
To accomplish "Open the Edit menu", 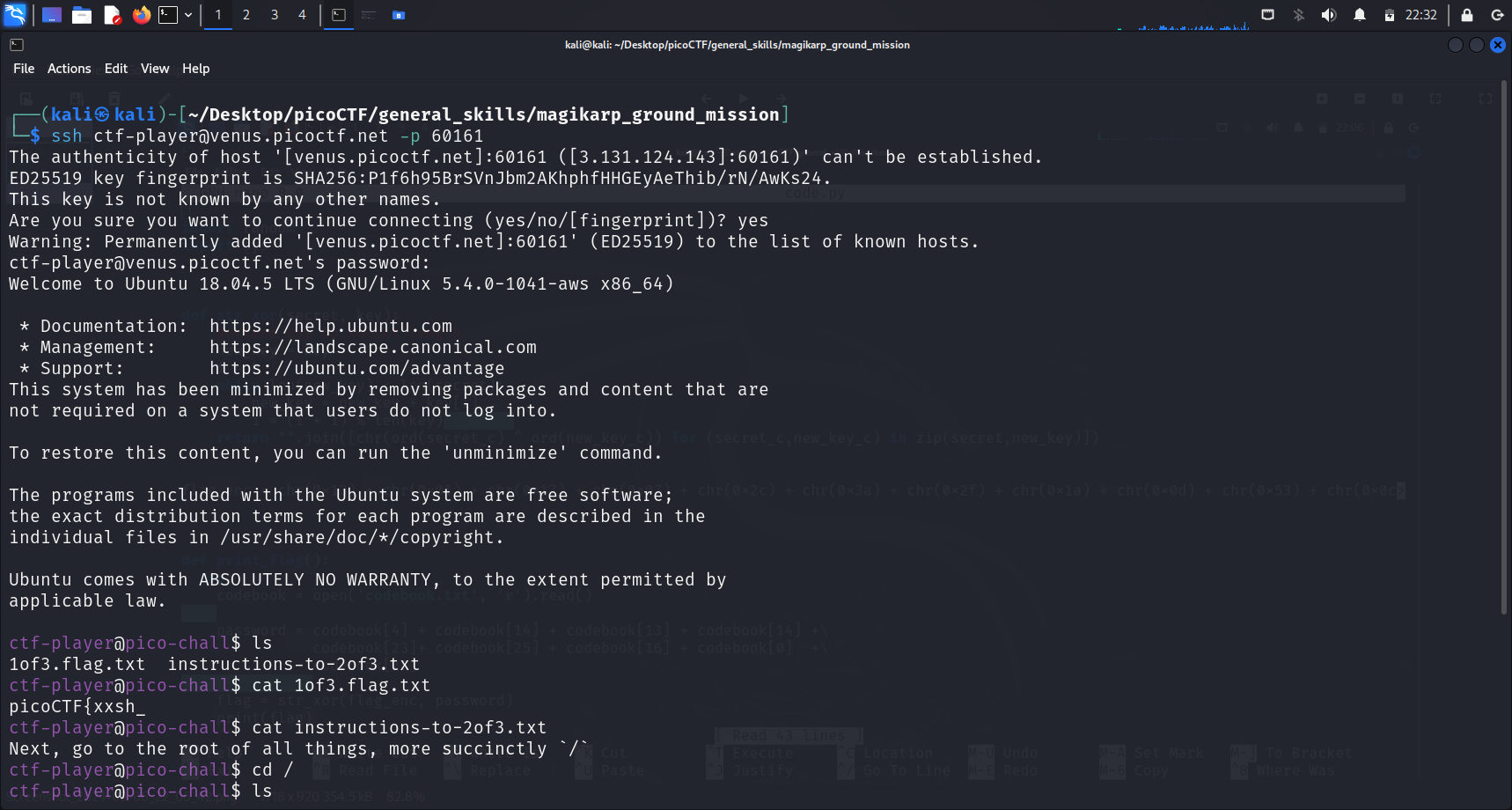I will coord(115,69).
